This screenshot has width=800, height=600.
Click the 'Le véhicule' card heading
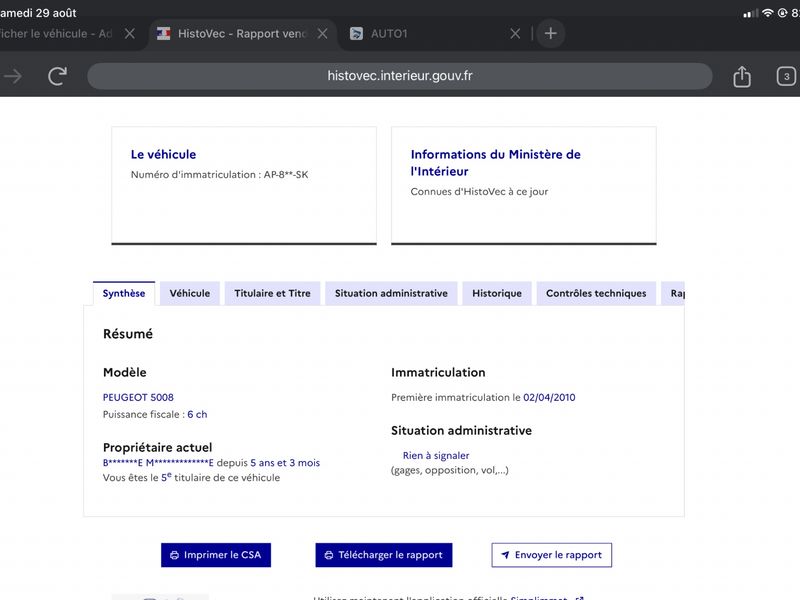pos(163,154)
